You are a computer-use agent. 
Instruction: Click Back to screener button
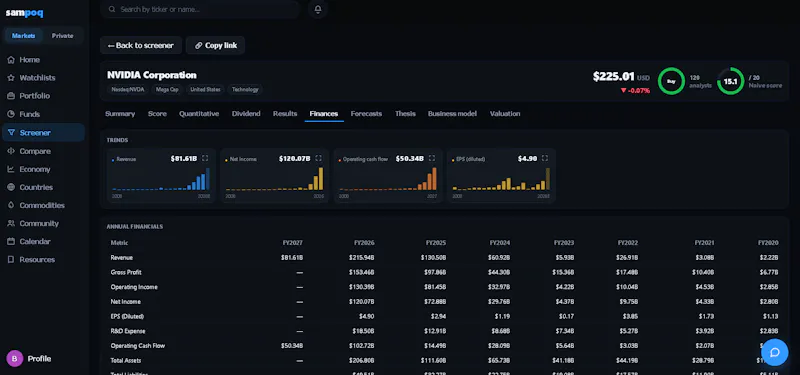pos(141,45)
